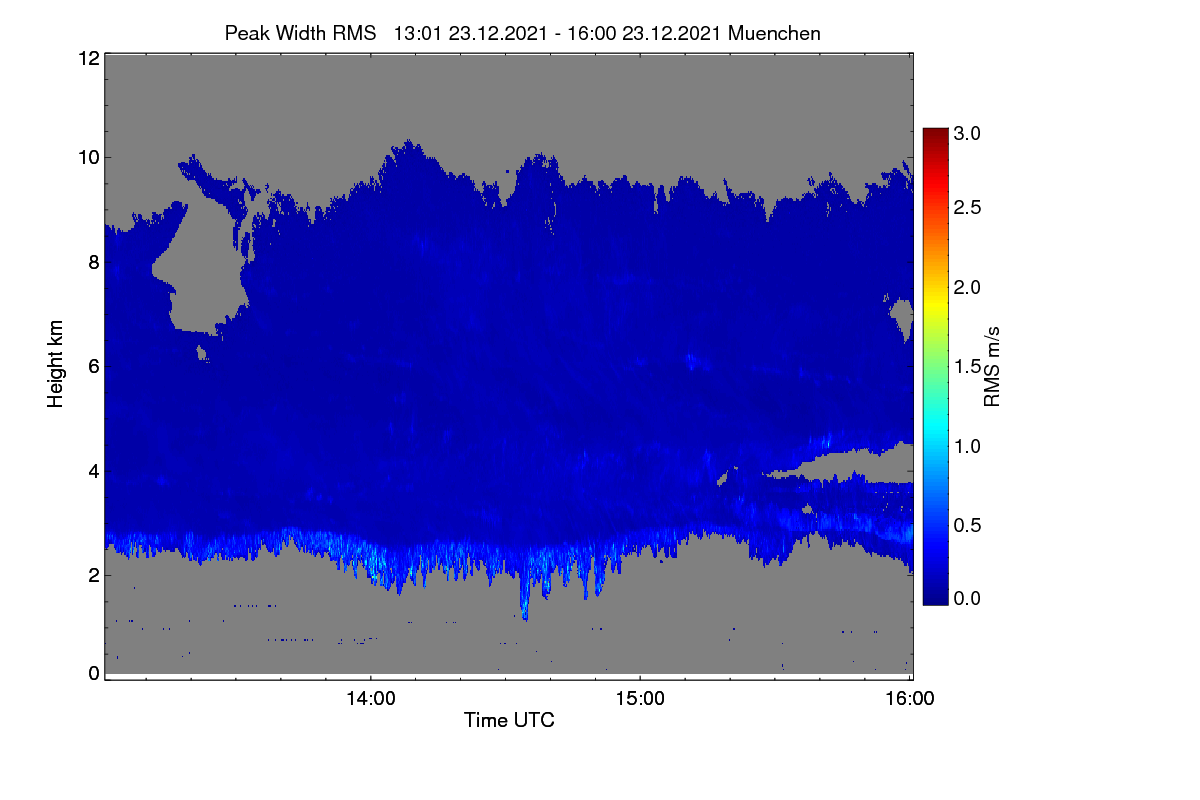This screenshot has width=1200, height=800.
Task: Click the height tick label 2
Action: [93, 575]
